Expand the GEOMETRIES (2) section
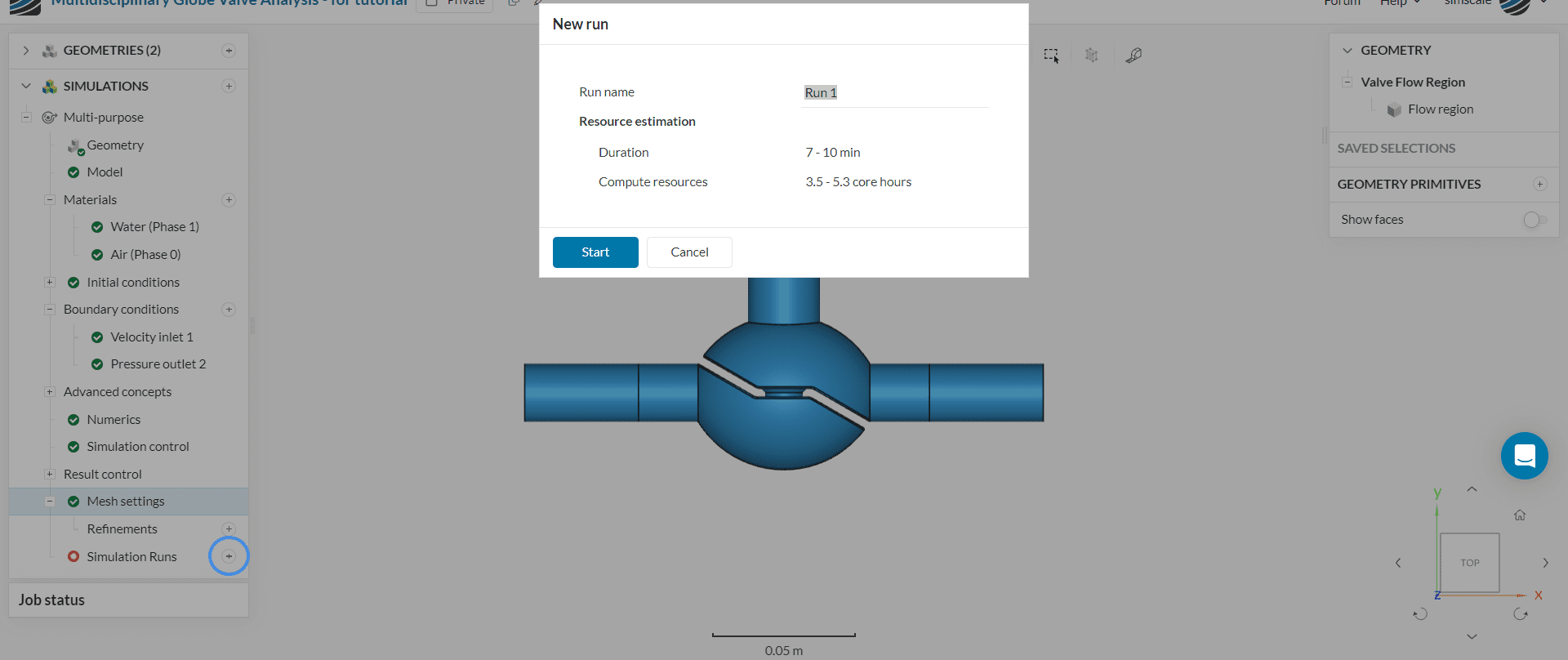Viewport: 1568px width, 660px height. coord(26,51)
